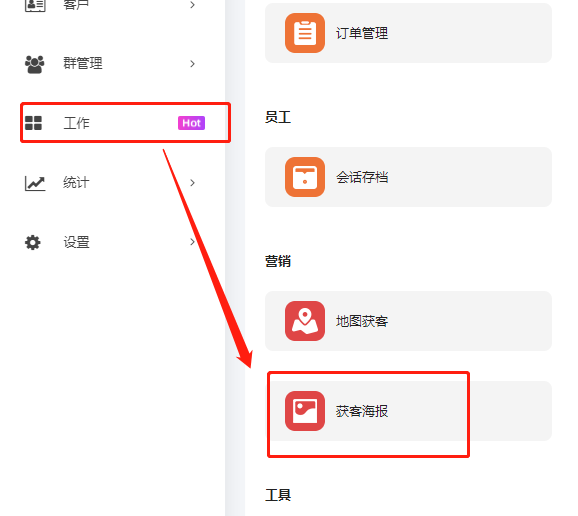Image resolution: width=578 pixels, height=516 pixels.
Task: Click the 群管理 people group icon
Action: click(34, 64)
